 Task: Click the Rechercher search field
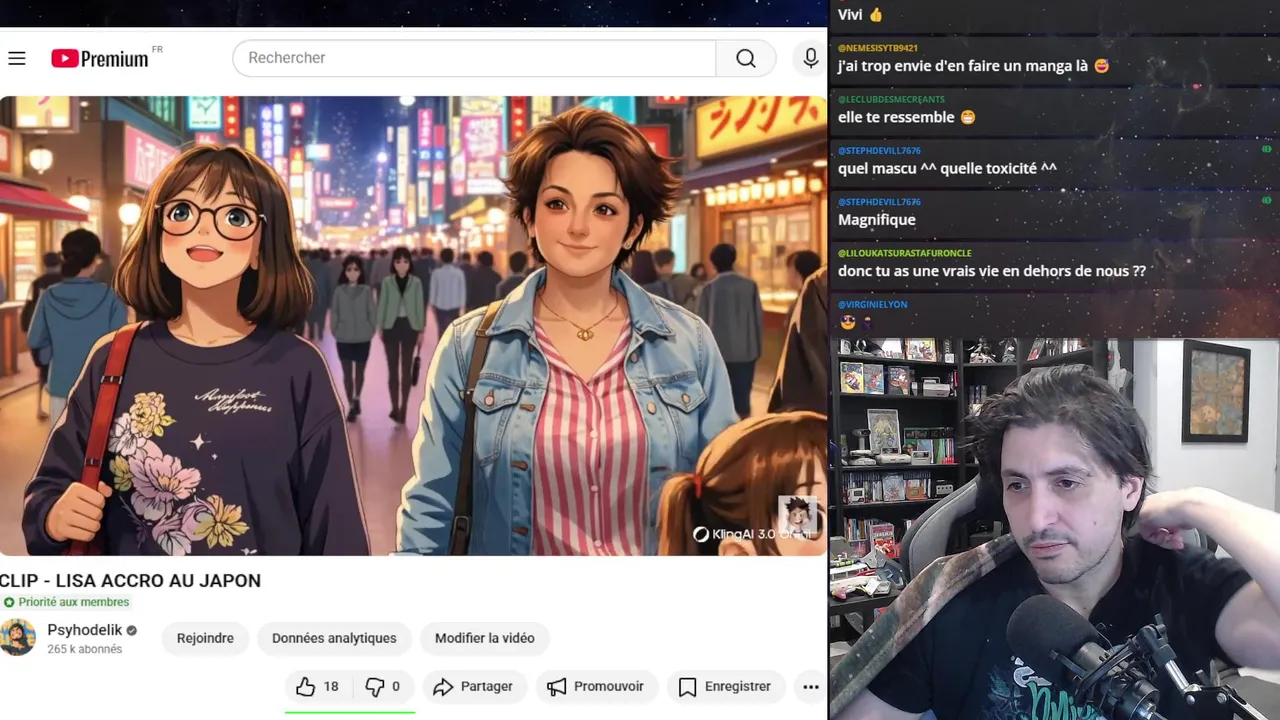point(474,58)
